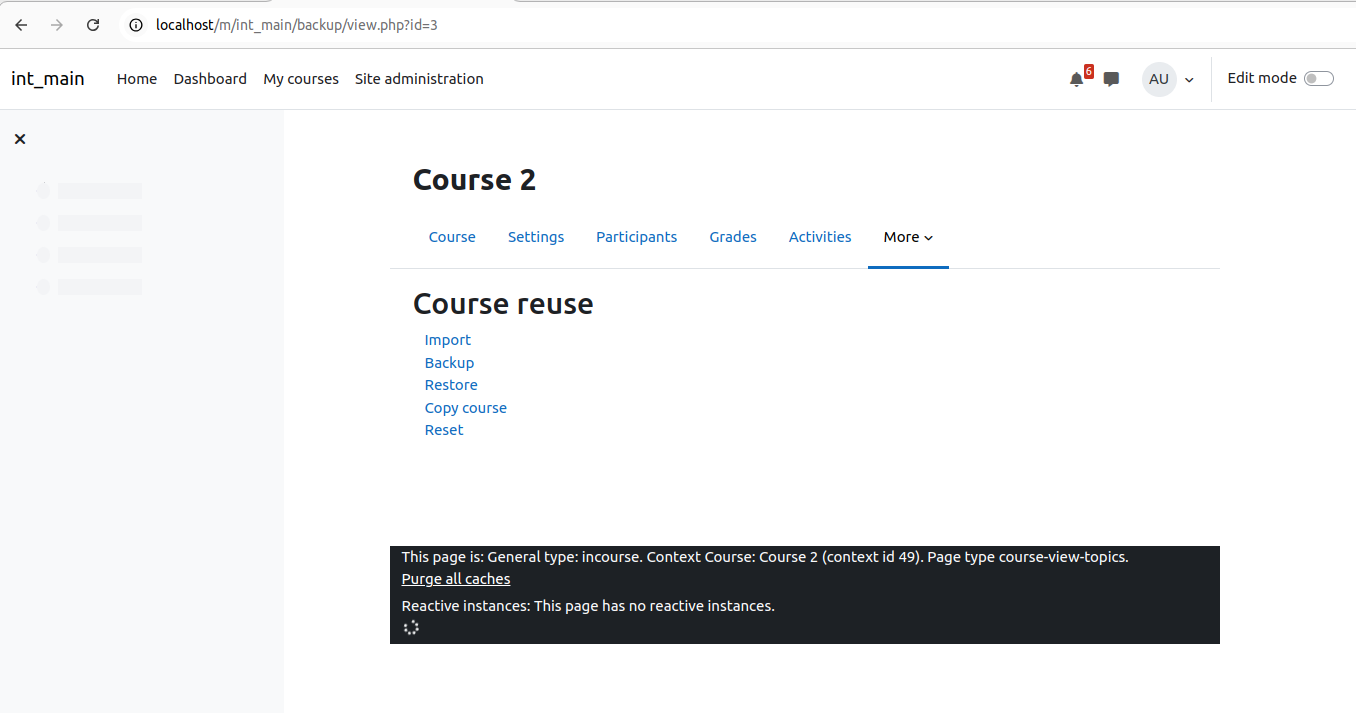
Task: Open the messaging drawer chat icon
Action: tap(1111, 79)
